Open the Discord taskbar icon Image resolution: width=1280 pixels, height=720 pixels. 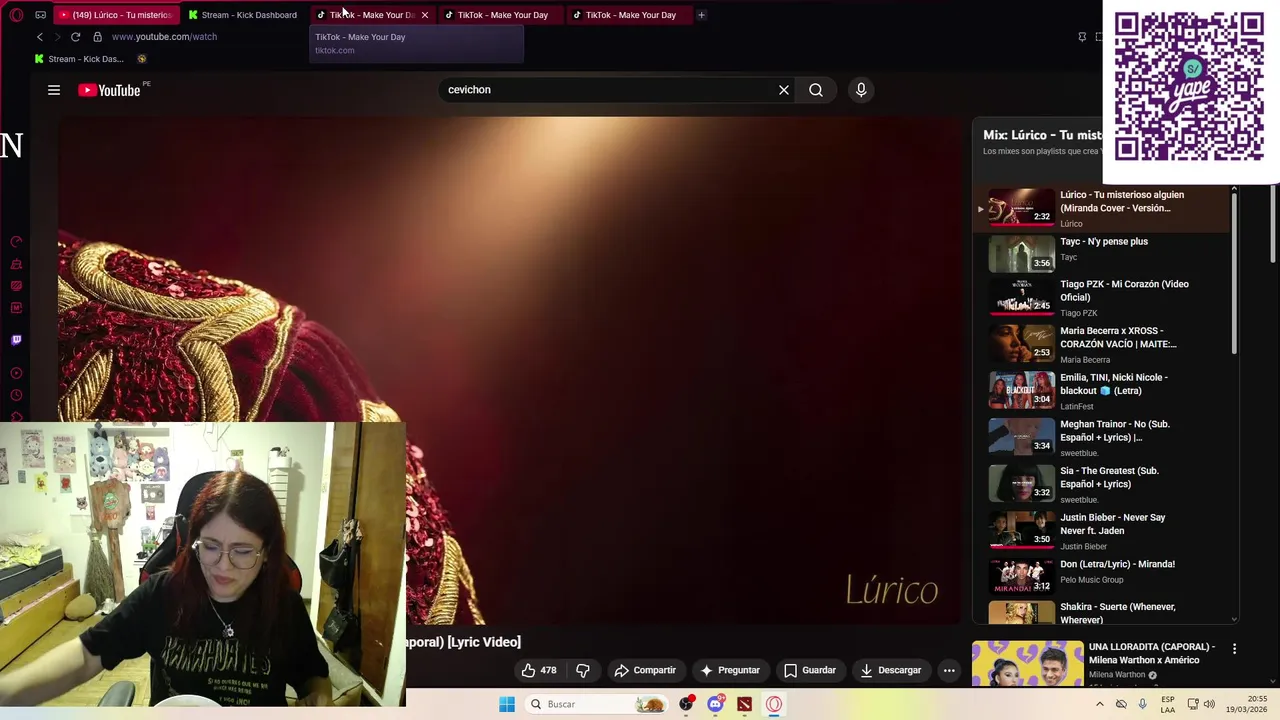715,704
